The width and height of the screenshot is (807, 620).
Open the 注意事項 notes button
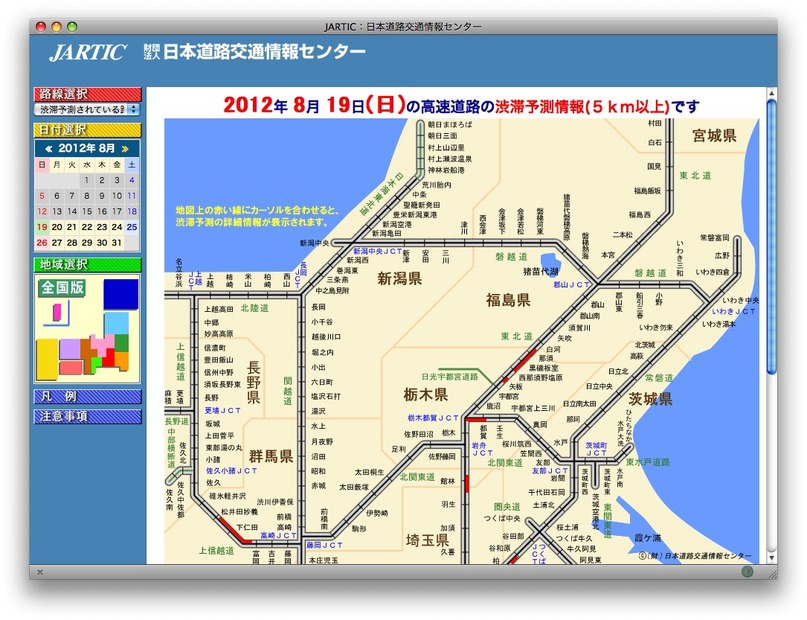[x=87, y=416]
